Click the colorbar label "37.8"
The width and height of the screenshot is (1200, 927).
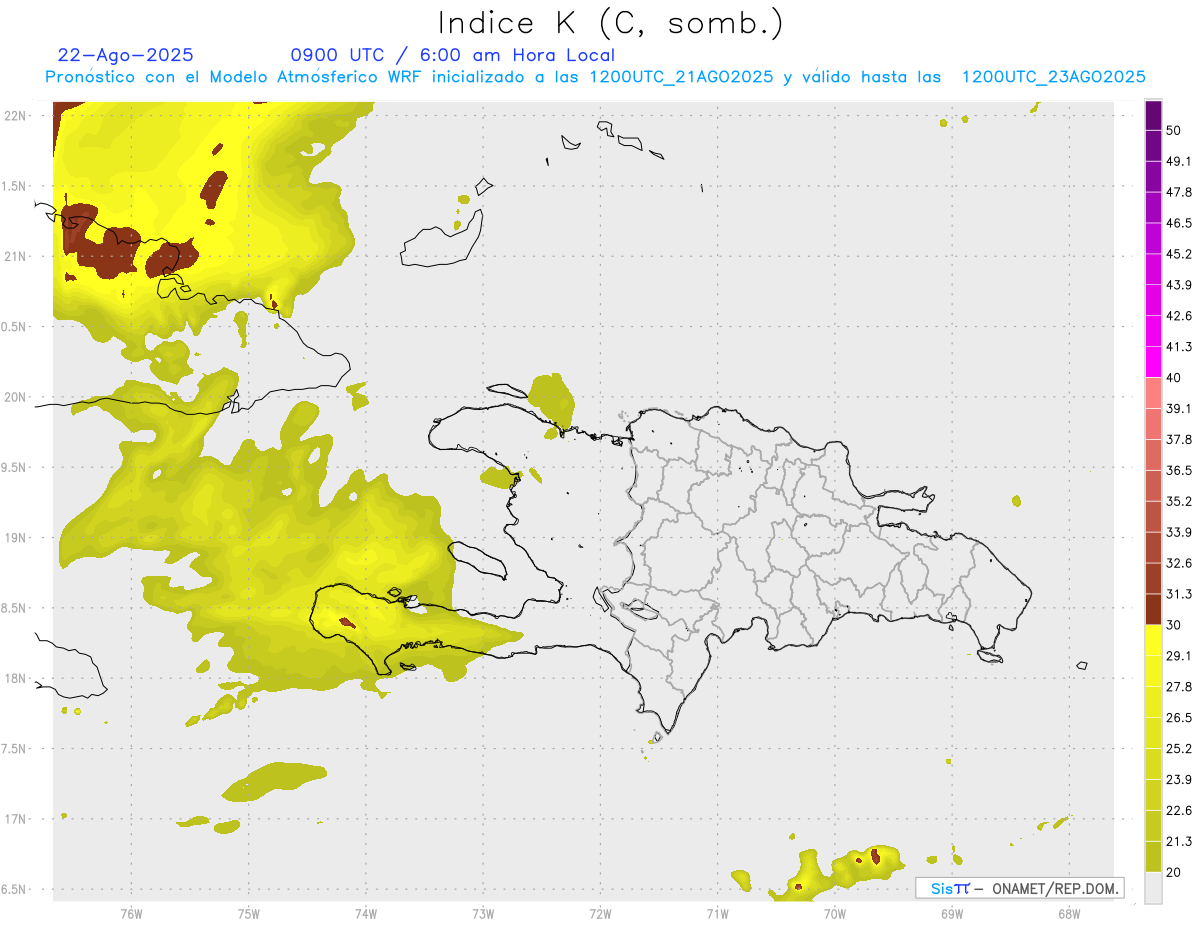1179,439
